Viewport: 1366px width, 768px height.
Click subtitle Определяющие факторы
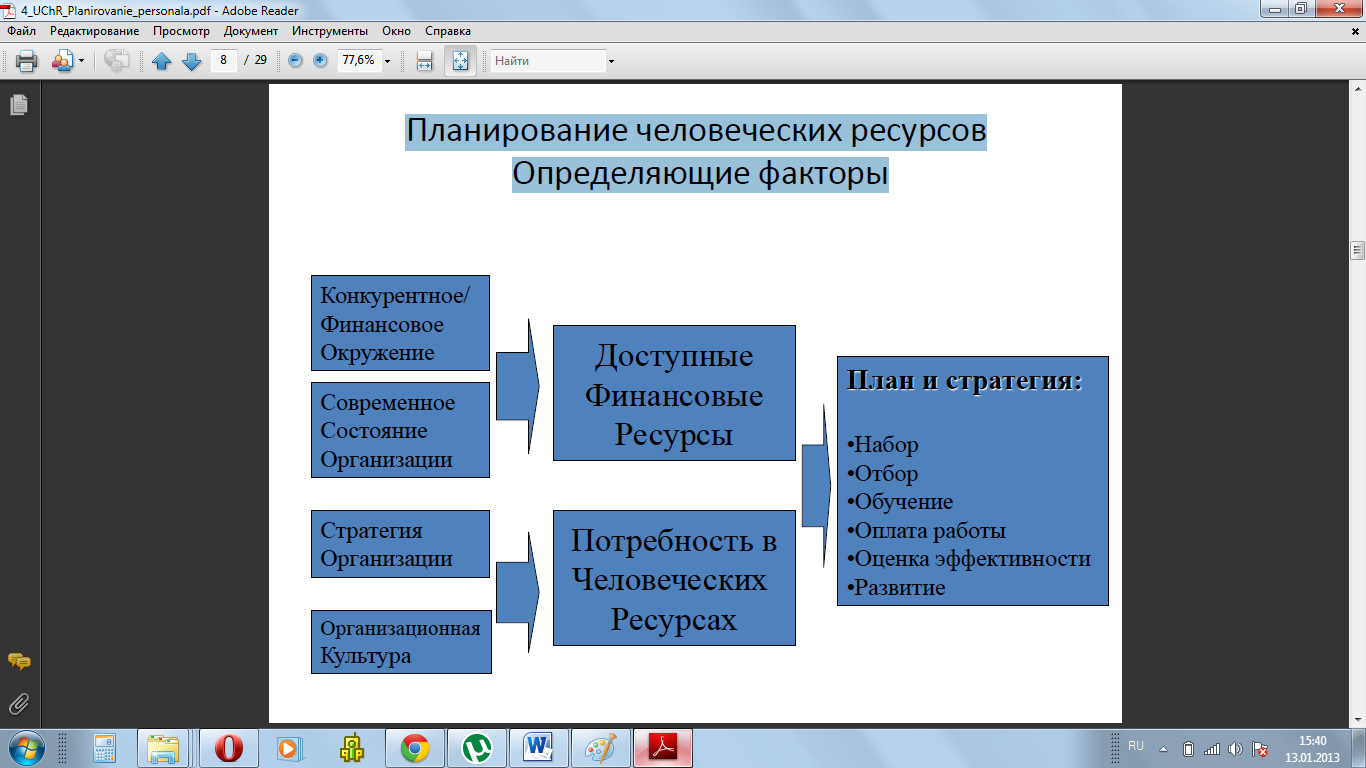(700, 175)
